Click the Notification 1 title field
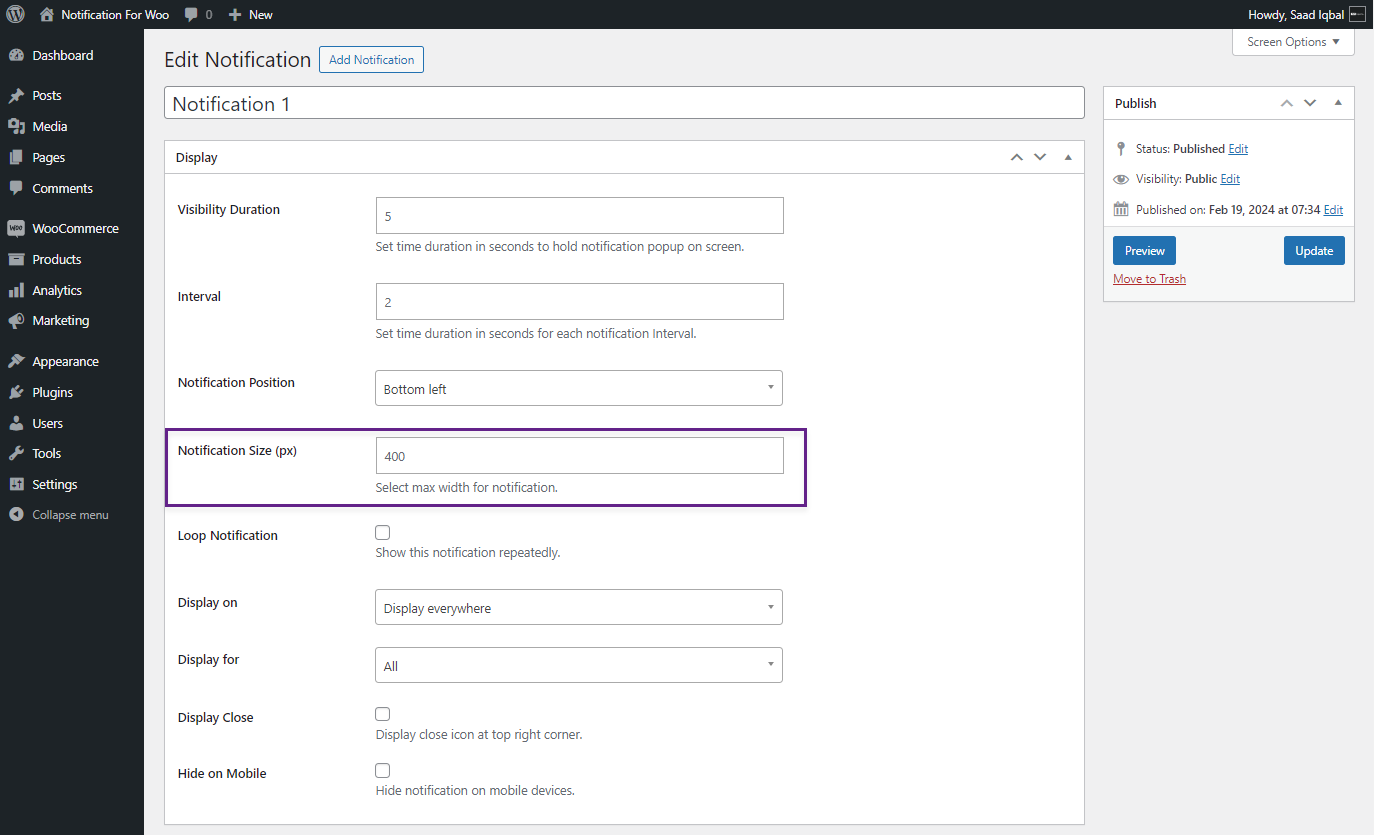Image resolution: width=1374 pixels, height=835 pixels. click(x=624, y=103)
